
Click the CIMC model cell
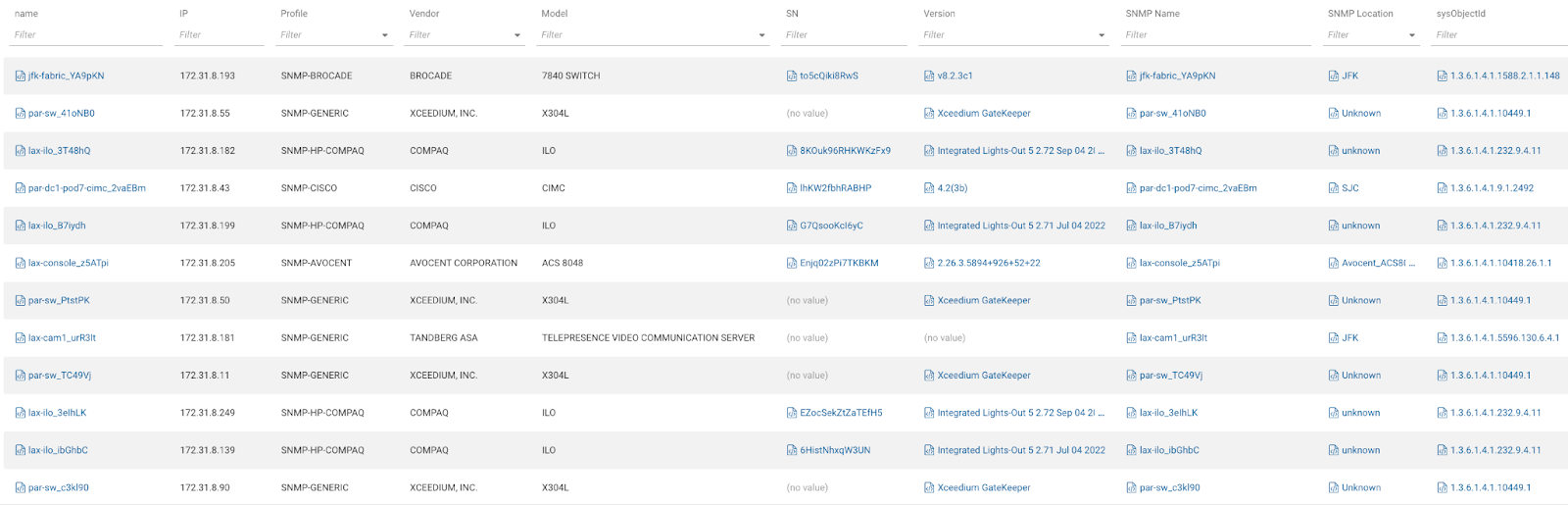click(x=554, y=188)
